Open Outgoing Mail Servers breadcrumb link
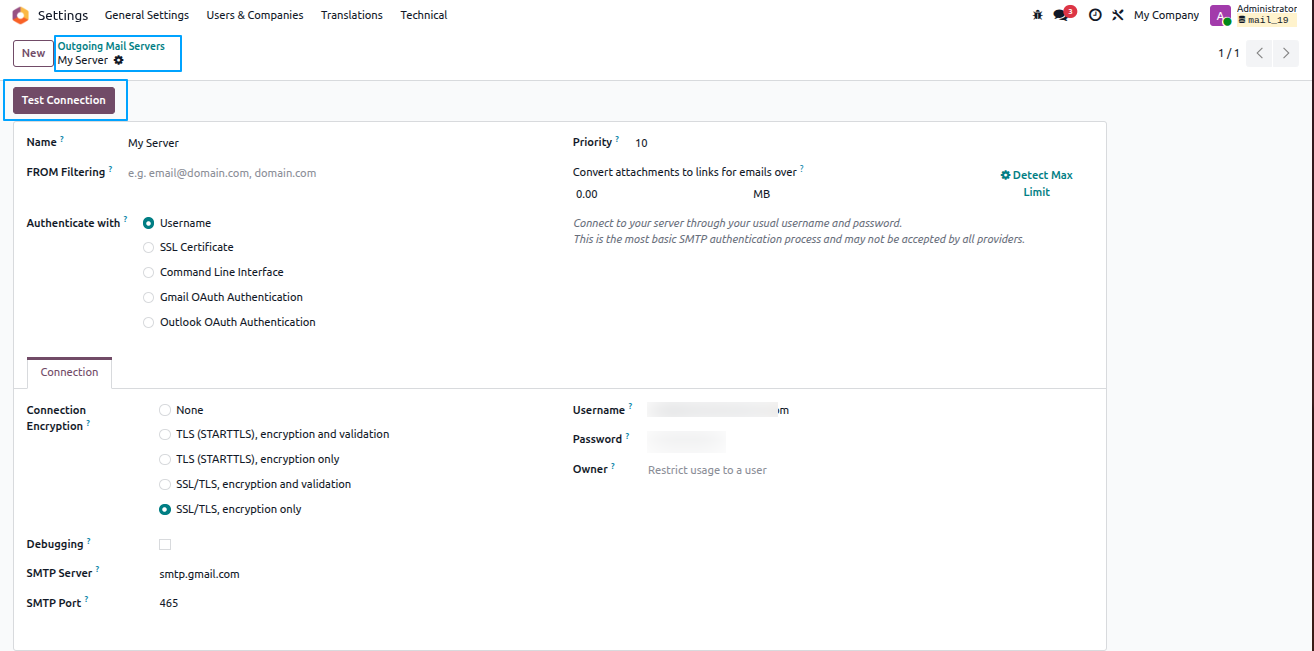The width and height of the screenshot is (1314, 651). [x=111, y=46]
